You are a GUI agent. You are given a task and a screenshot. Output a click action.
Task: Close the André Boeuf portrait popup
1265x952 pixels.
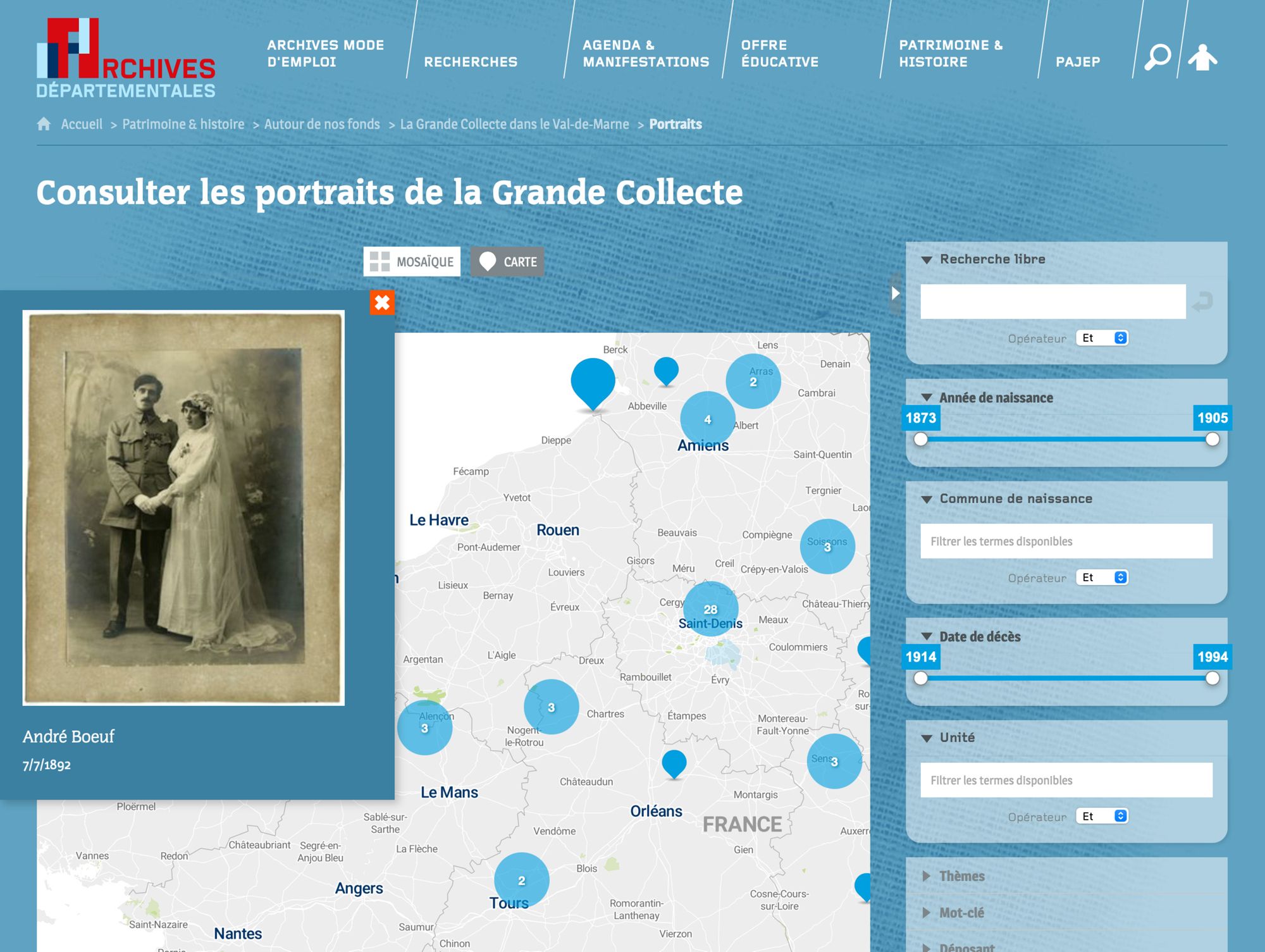click(x=382, y=302)
